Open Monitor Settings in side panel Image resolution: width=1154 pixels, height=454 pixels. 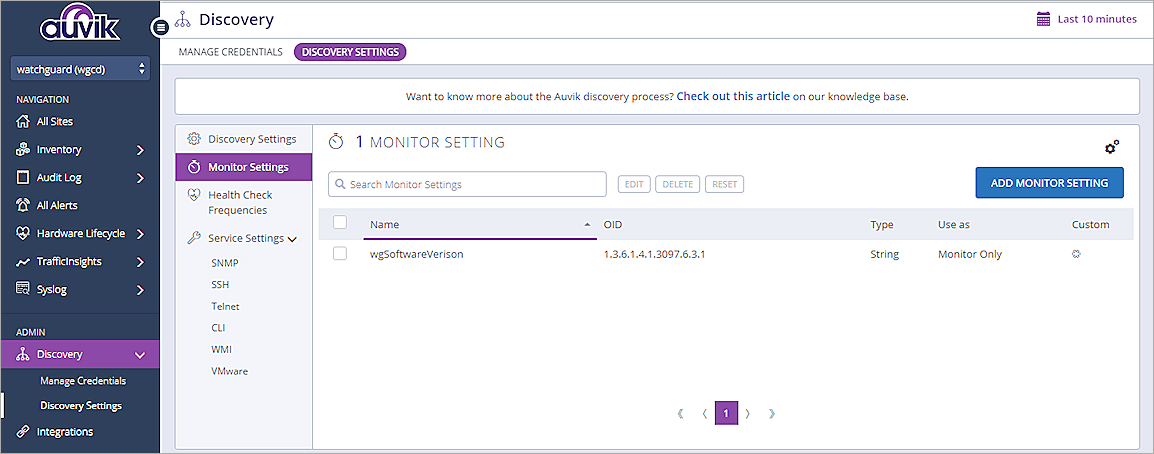click(x=244, y=167)
